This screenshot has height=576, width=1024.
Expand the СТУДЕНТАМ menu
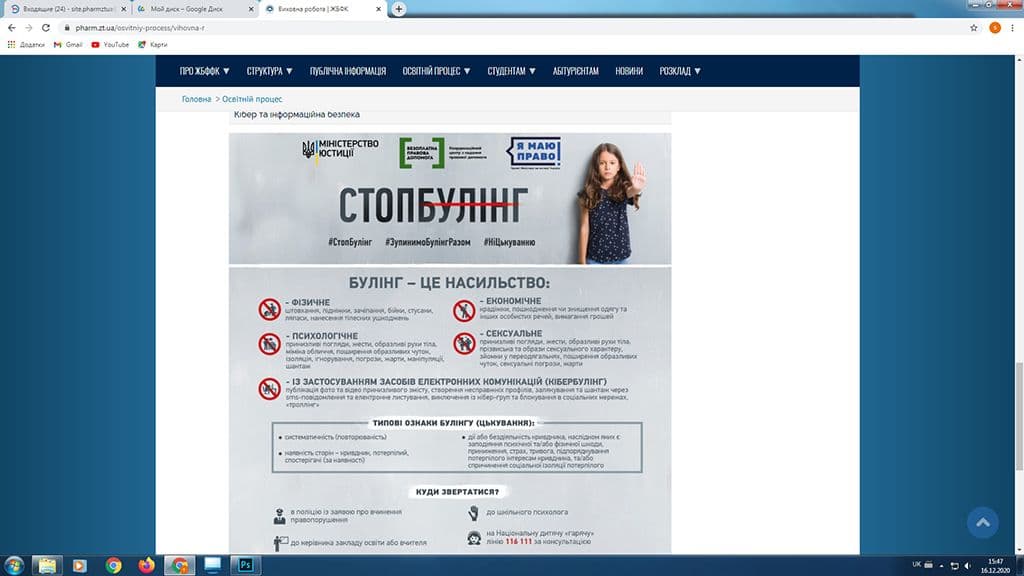[x=511, y=71]
